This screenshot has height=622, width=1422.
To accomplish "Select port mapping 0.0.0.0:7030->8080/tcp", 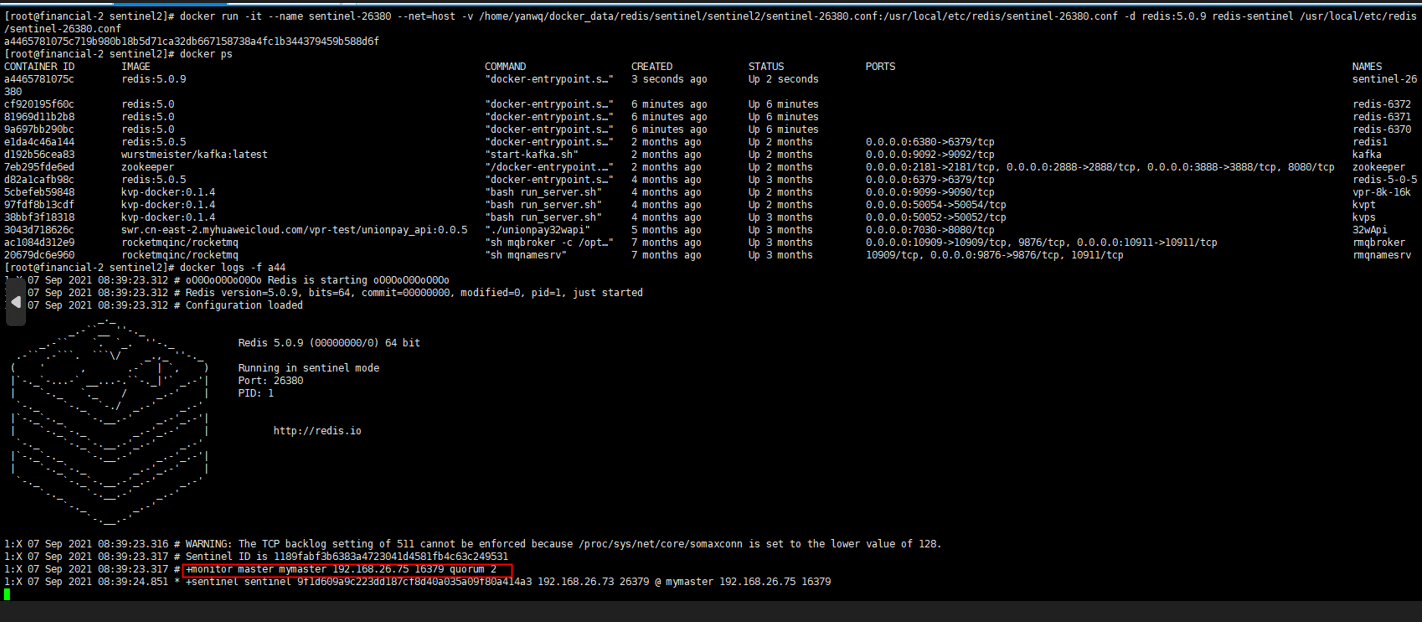I will [x=930, y=230].
